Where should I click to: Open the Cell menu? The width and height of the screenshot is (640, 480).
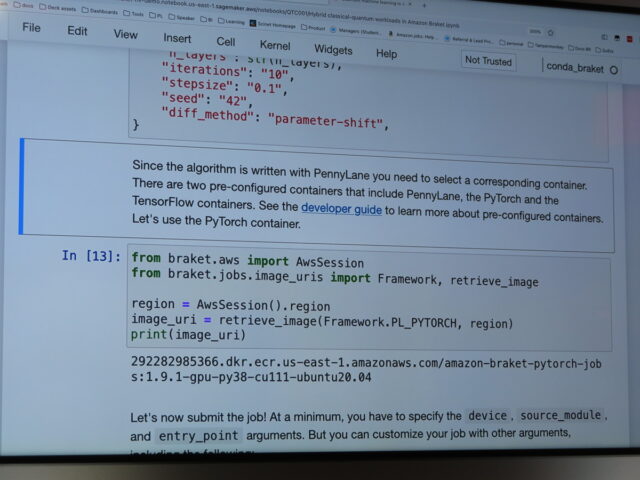(x=225, y=42)
